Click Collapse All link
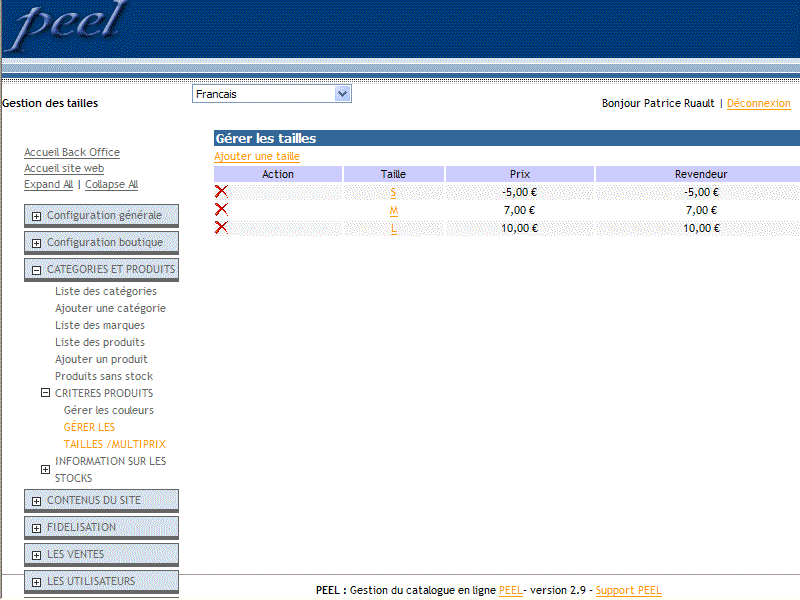800x600 pixels. pos(111,184)
